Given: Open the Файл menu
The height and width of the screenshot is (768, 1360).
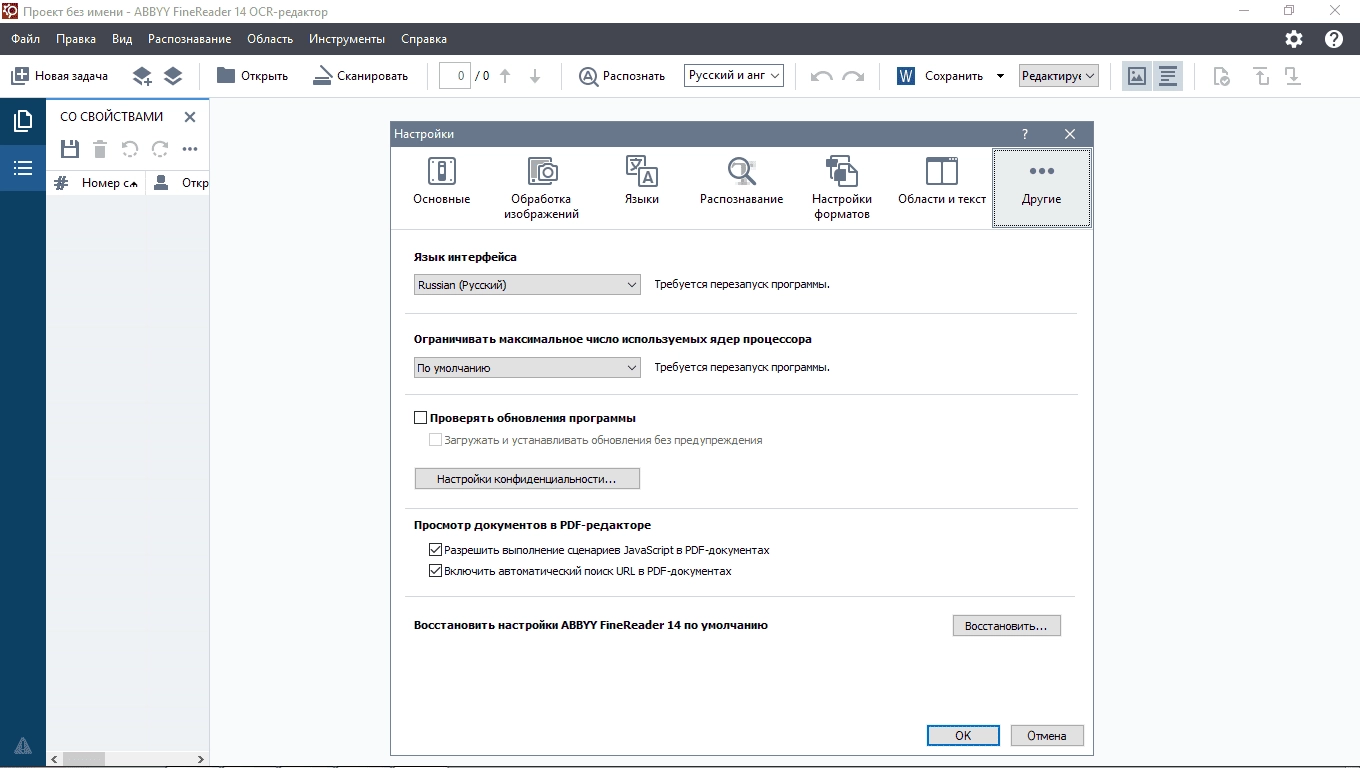Looking at the screenshot, I should point(26,39).
